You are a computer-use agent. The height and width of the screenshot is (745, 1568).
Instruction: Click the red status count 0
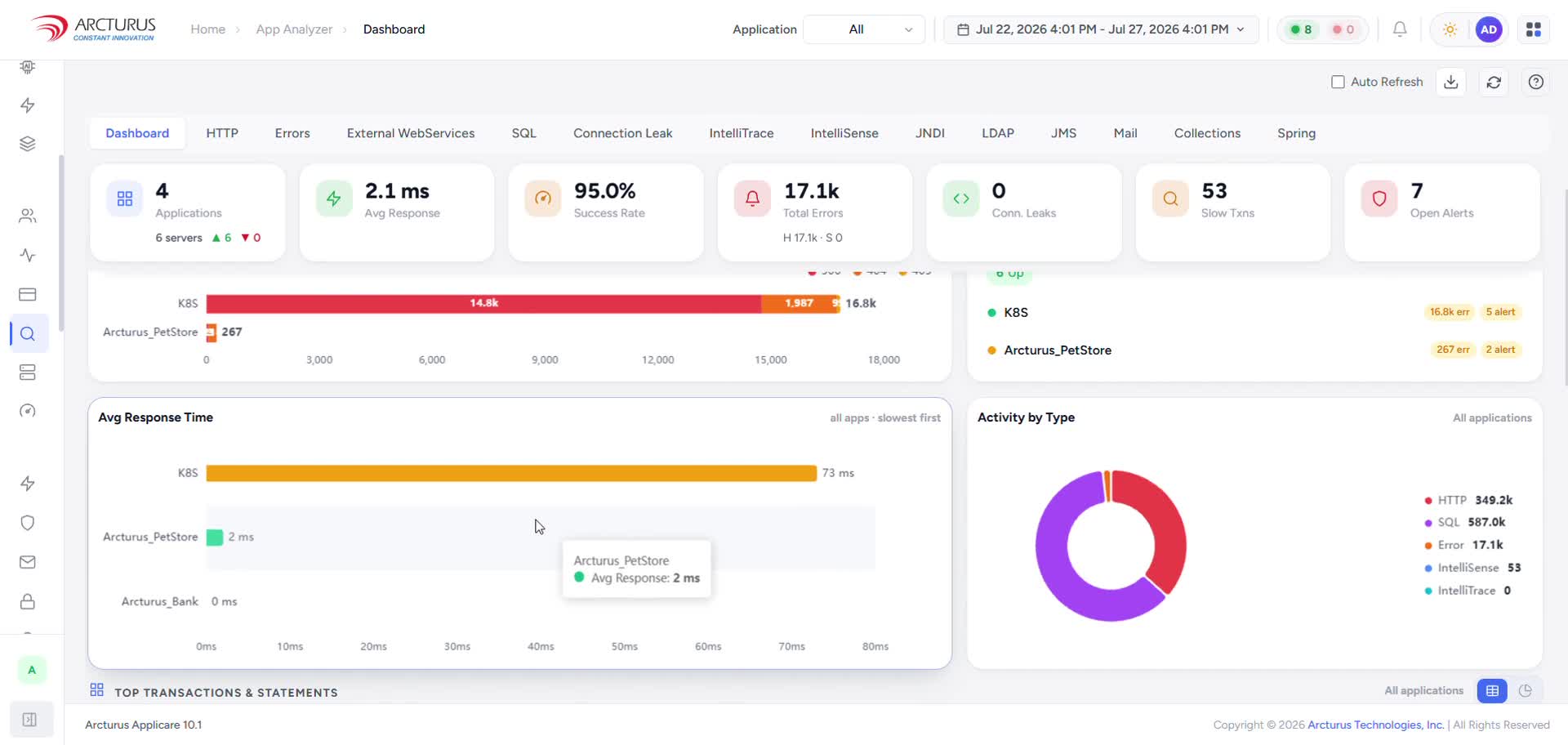(x=1343, y=29)
